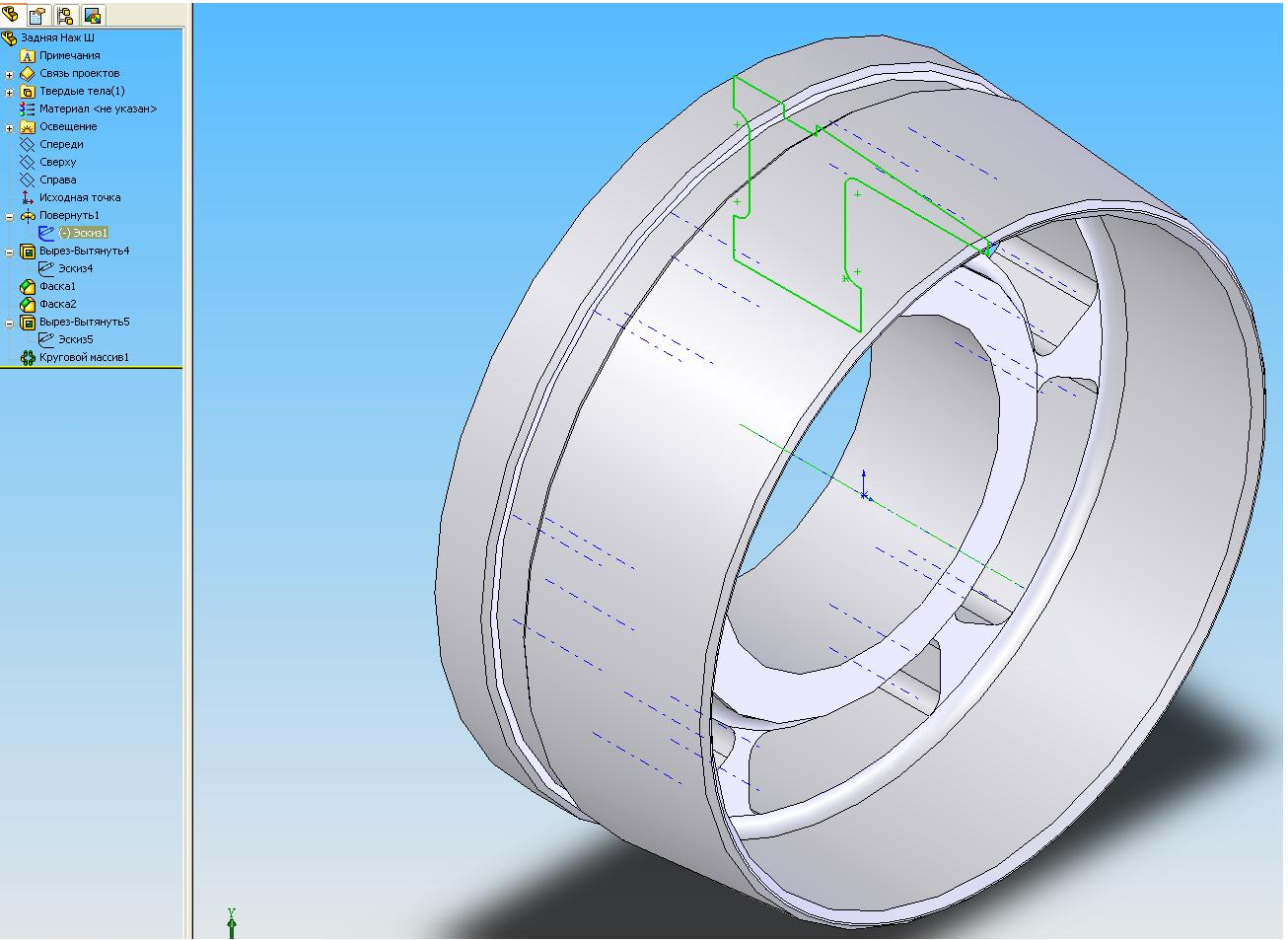Viewport: 1288px width, 940px height.
Task: Switch to the ConfigurationManager tab
Action: point(65,16)
